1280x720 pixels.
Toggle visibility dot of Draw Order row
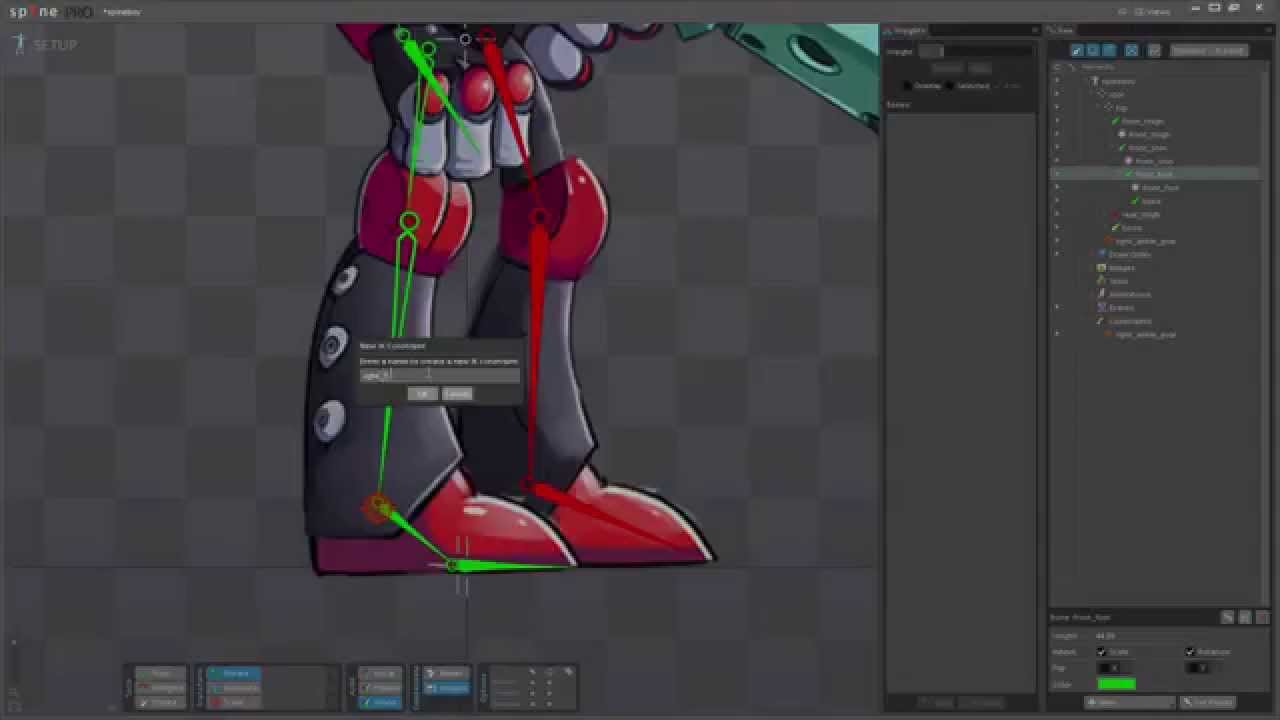(x=1057, y=254)
